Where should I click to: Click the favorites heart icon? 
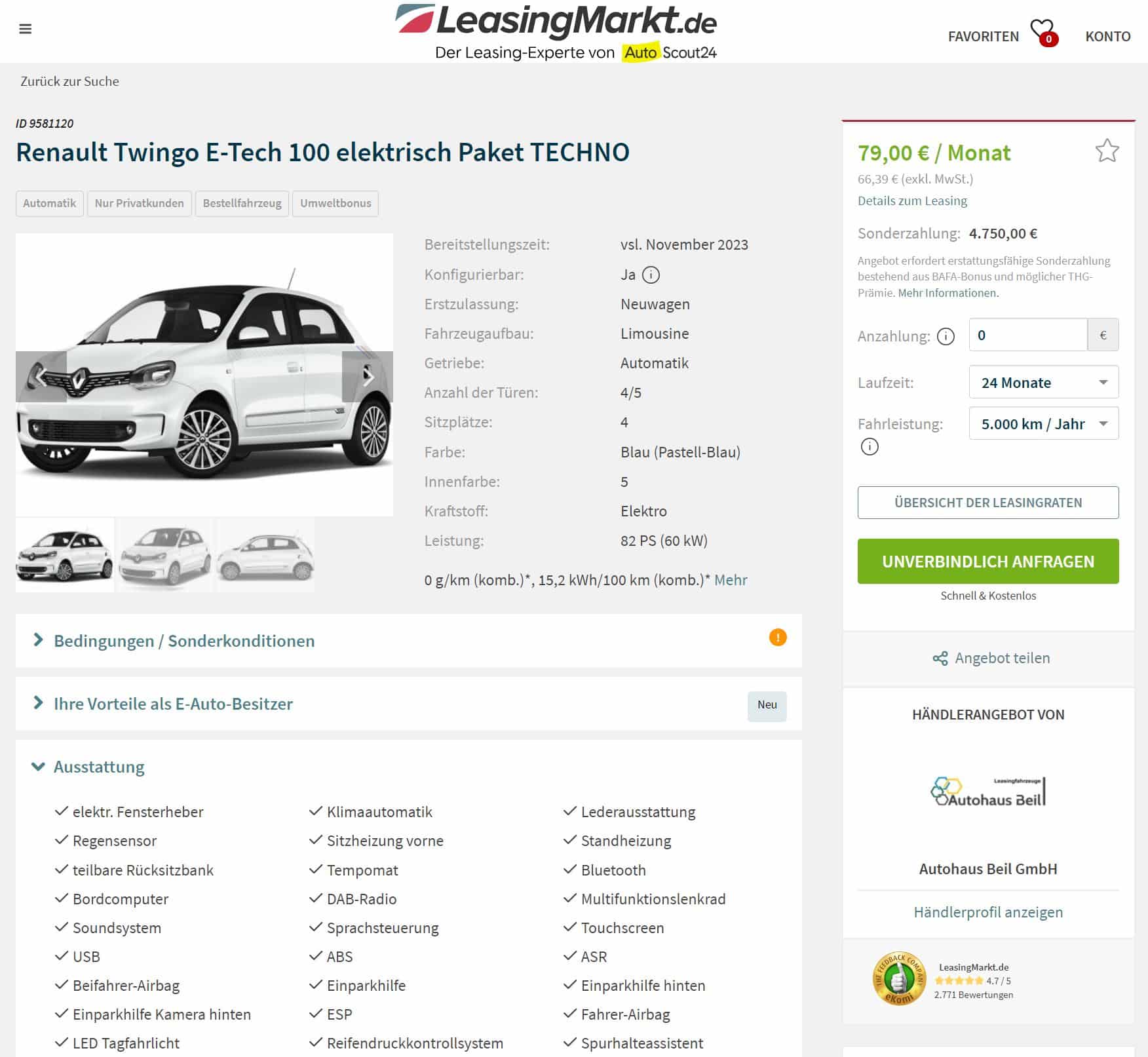tap(1043, 31)
